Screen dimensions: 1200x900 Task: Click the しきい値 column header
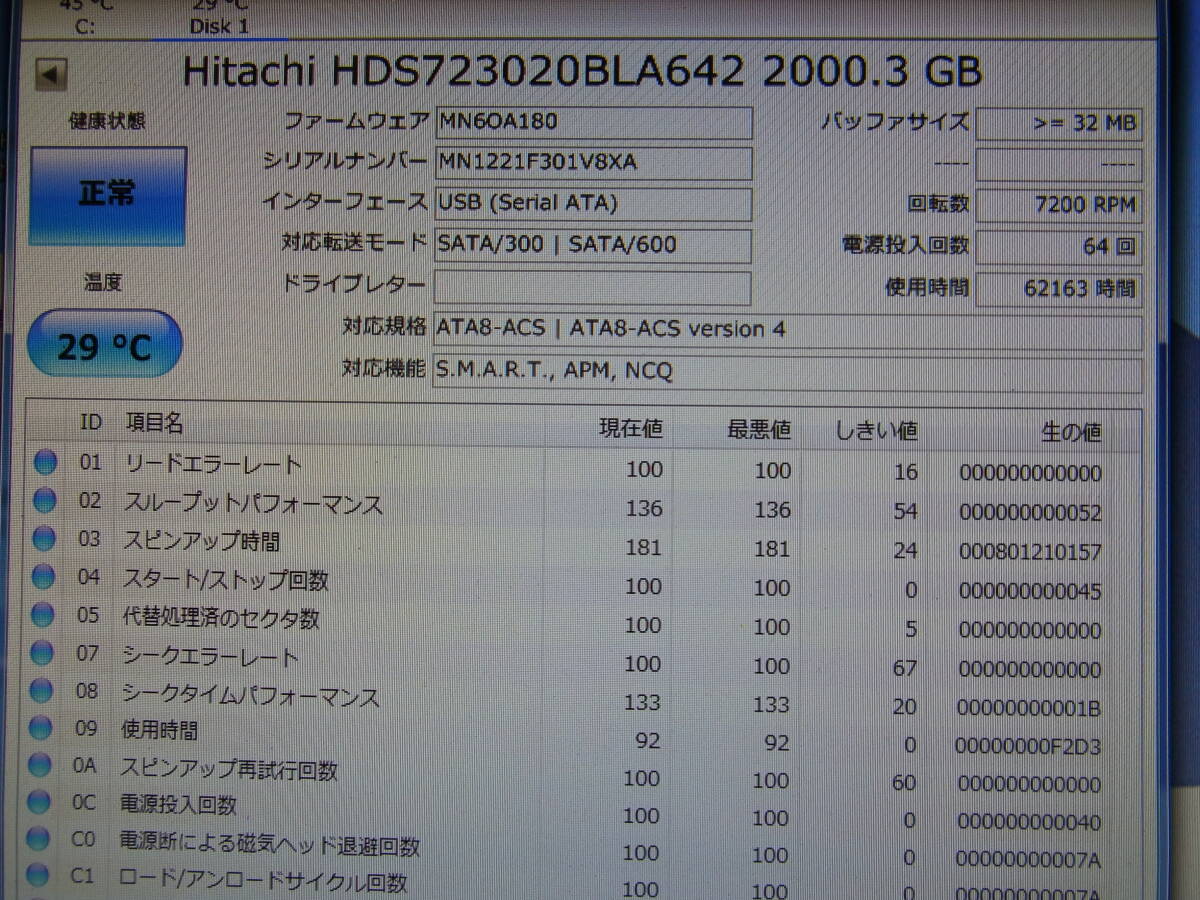[x=876, y=431]
